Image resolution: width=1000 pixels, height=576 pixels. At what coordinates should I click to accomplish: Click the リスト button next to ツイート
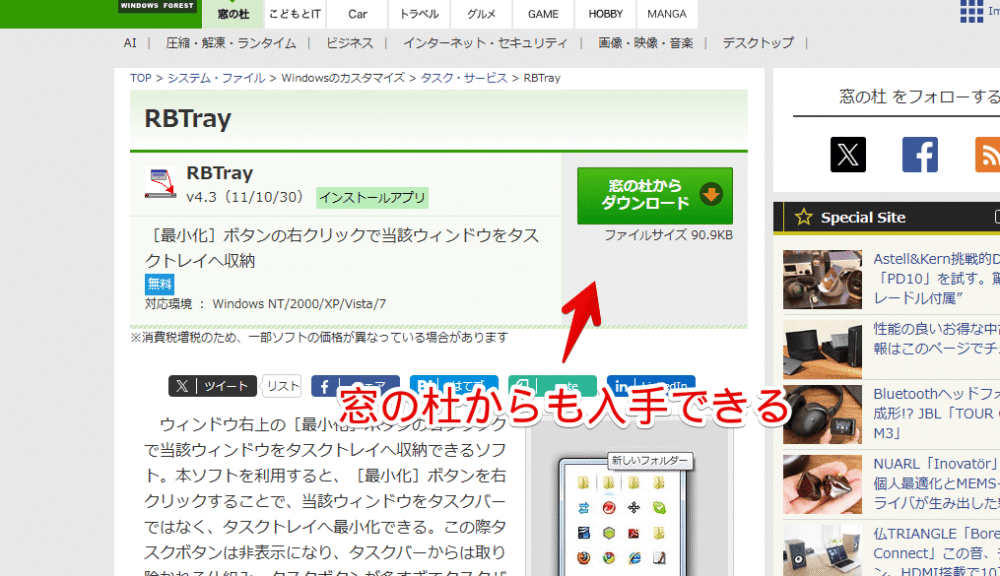pyautogui.click(x=281, y=385)
